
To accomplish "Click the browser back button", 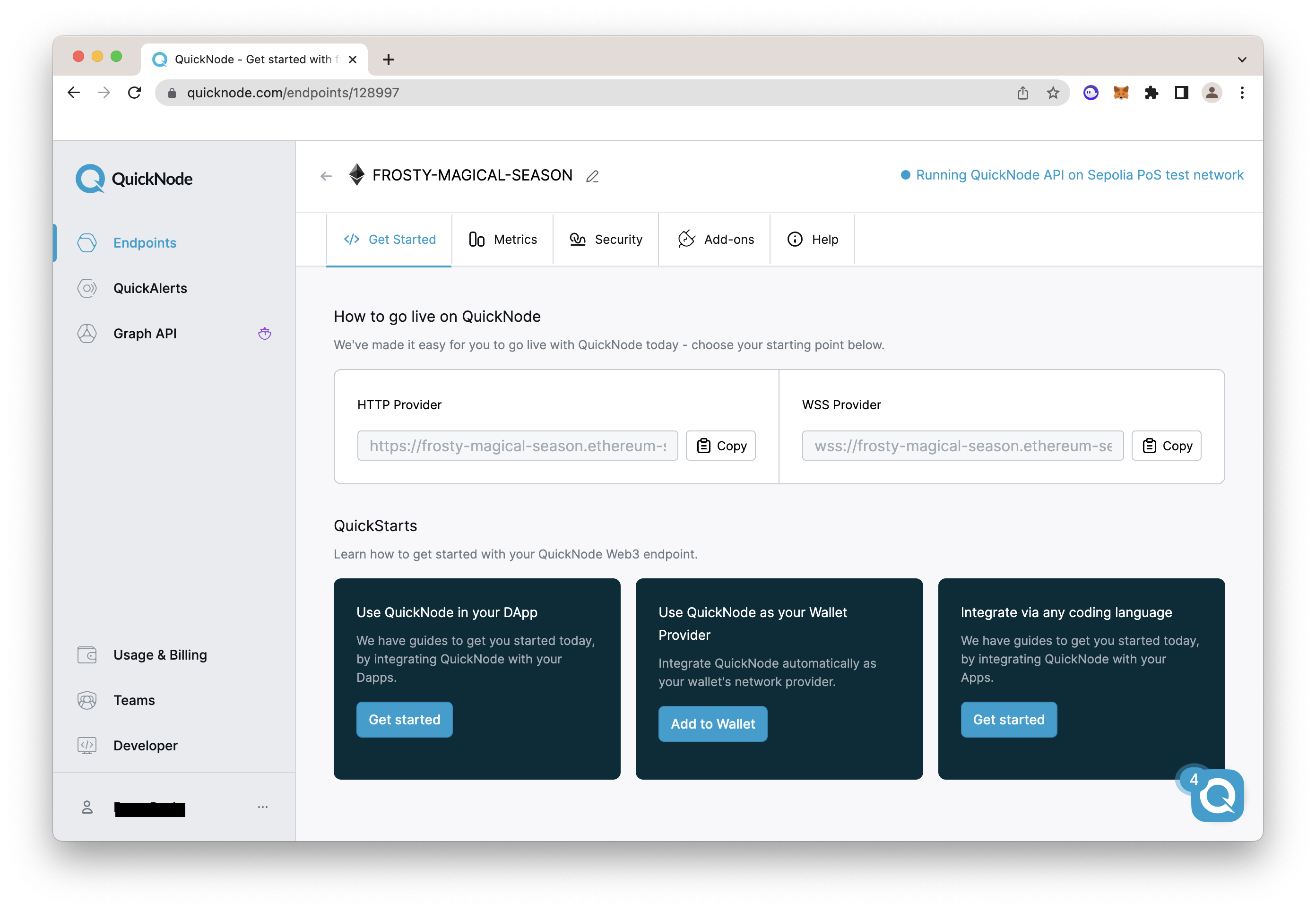I will [74, 93].
